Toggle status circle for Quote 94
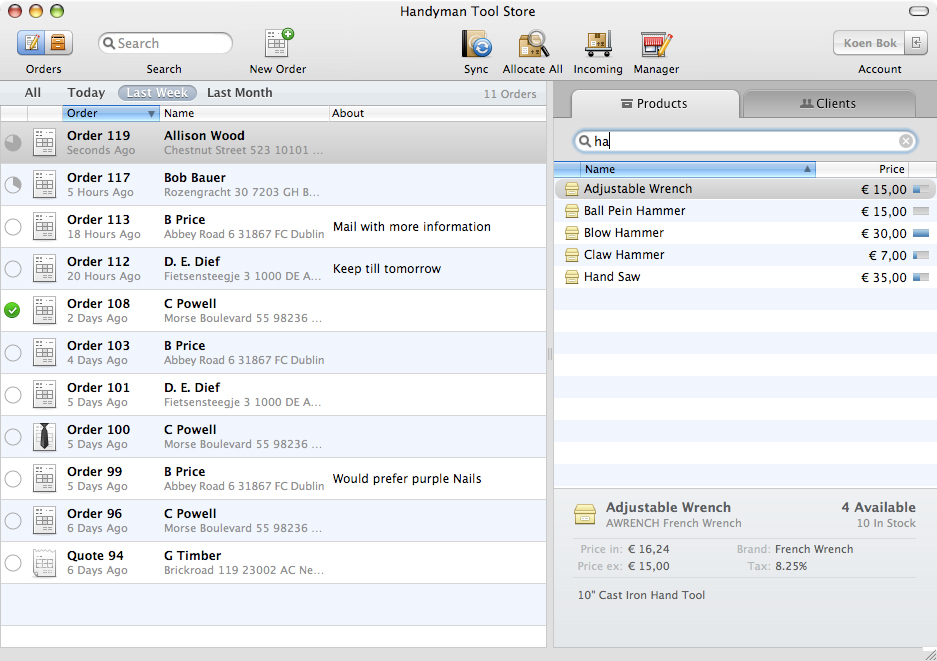 click(13, 563)
